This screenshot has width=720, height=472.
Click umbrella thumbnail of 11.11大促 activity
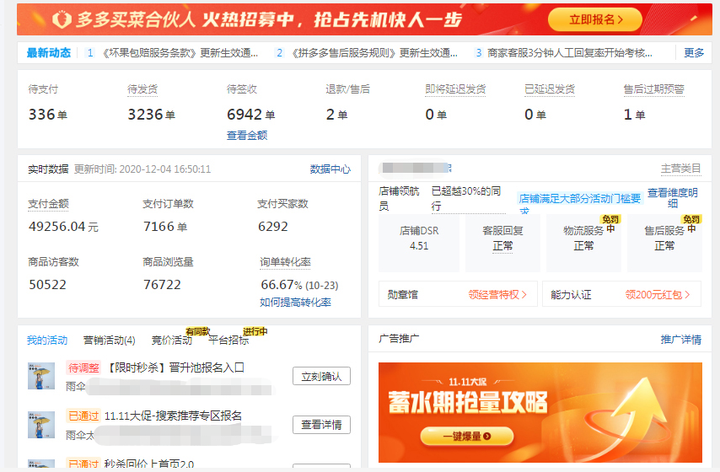(41, 424)
